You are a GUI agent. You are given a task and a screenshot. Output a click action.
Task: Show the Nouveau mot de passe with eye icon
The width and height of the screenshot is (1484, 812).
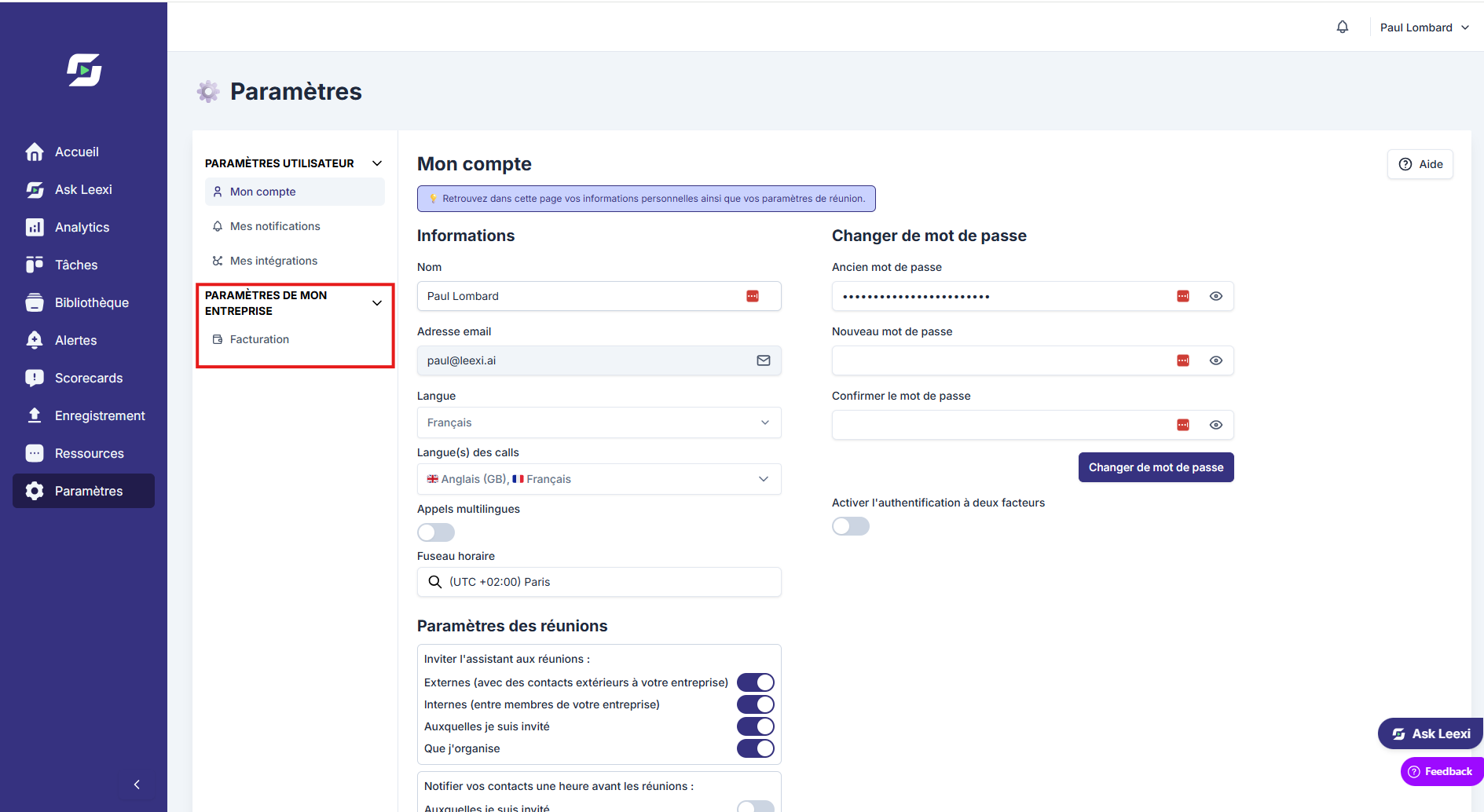pyautogui.click(x=1216, y=360)
